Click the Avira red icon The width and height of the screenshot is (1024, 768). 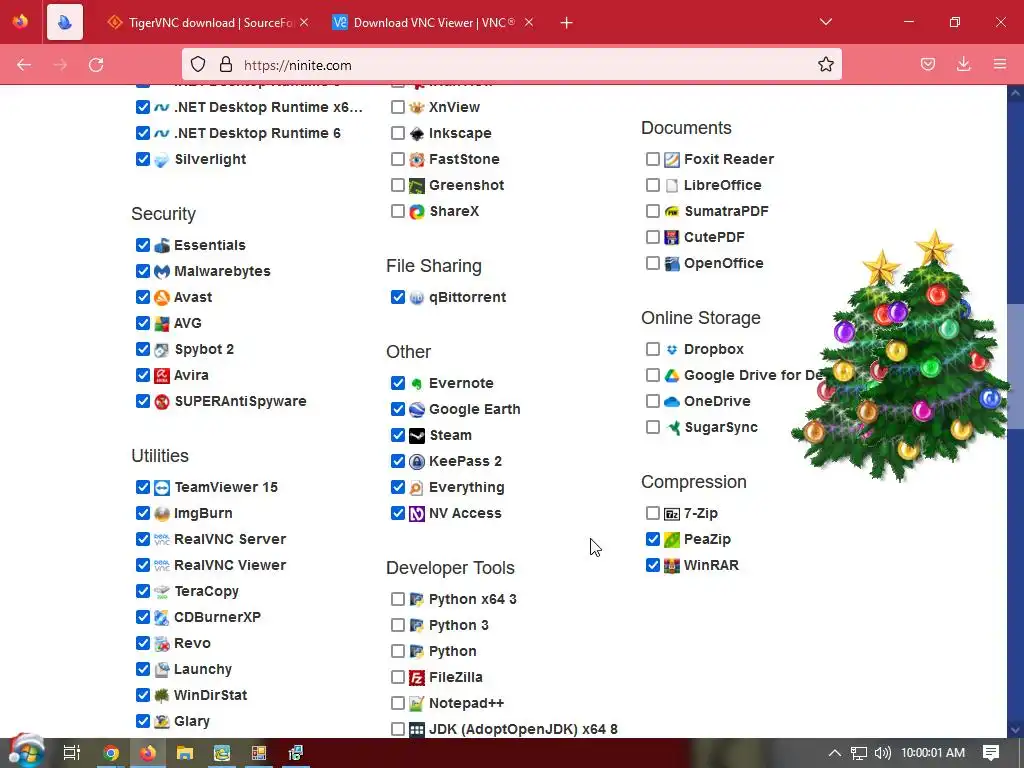point(161,376)
